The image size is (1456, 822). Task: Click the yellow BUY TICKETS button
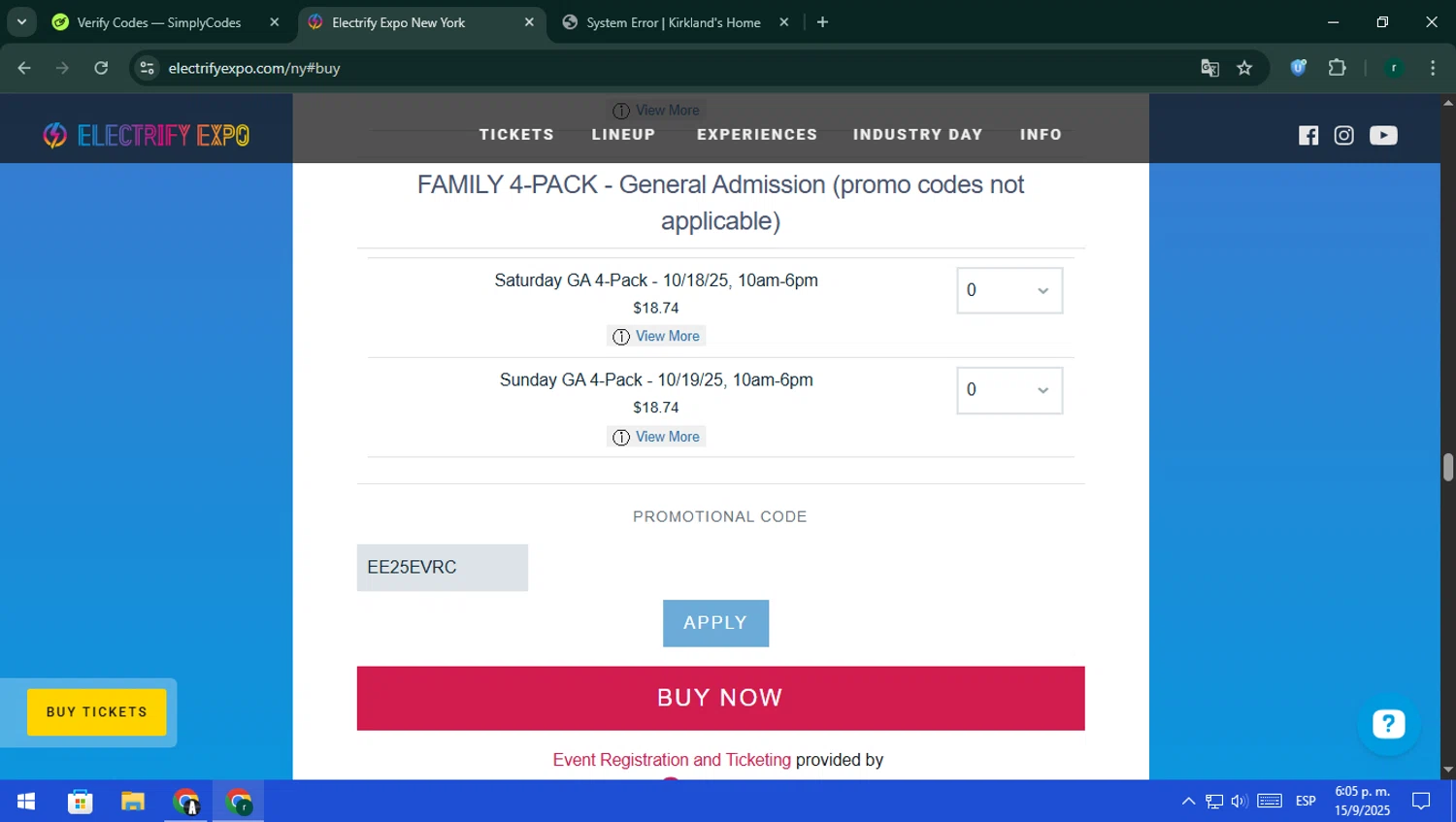point(97,712)
